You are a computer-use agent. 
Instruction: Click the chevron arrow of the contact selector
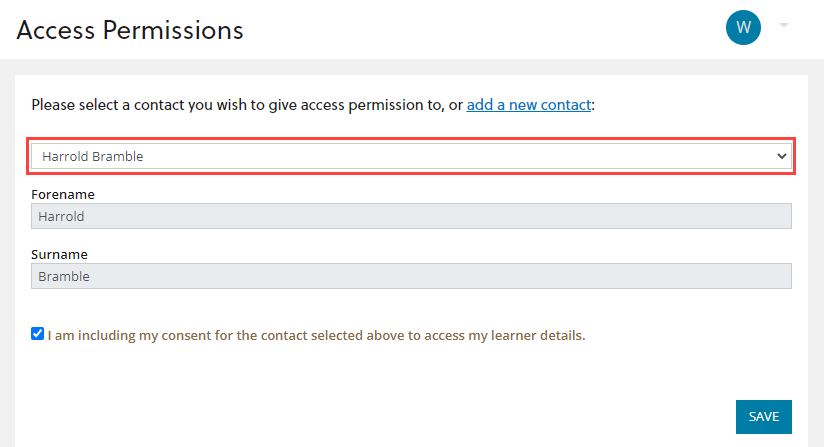[781, 157]
